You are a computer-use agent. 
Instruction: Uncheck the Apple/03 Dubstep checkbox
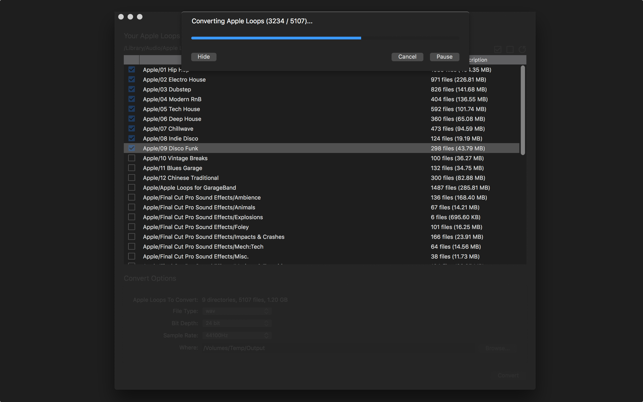click(x=132, y=89)
